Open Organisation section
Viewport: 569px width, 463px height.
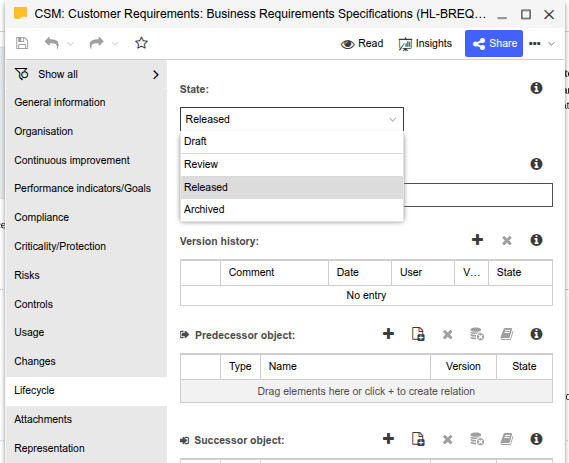[86, 131]
